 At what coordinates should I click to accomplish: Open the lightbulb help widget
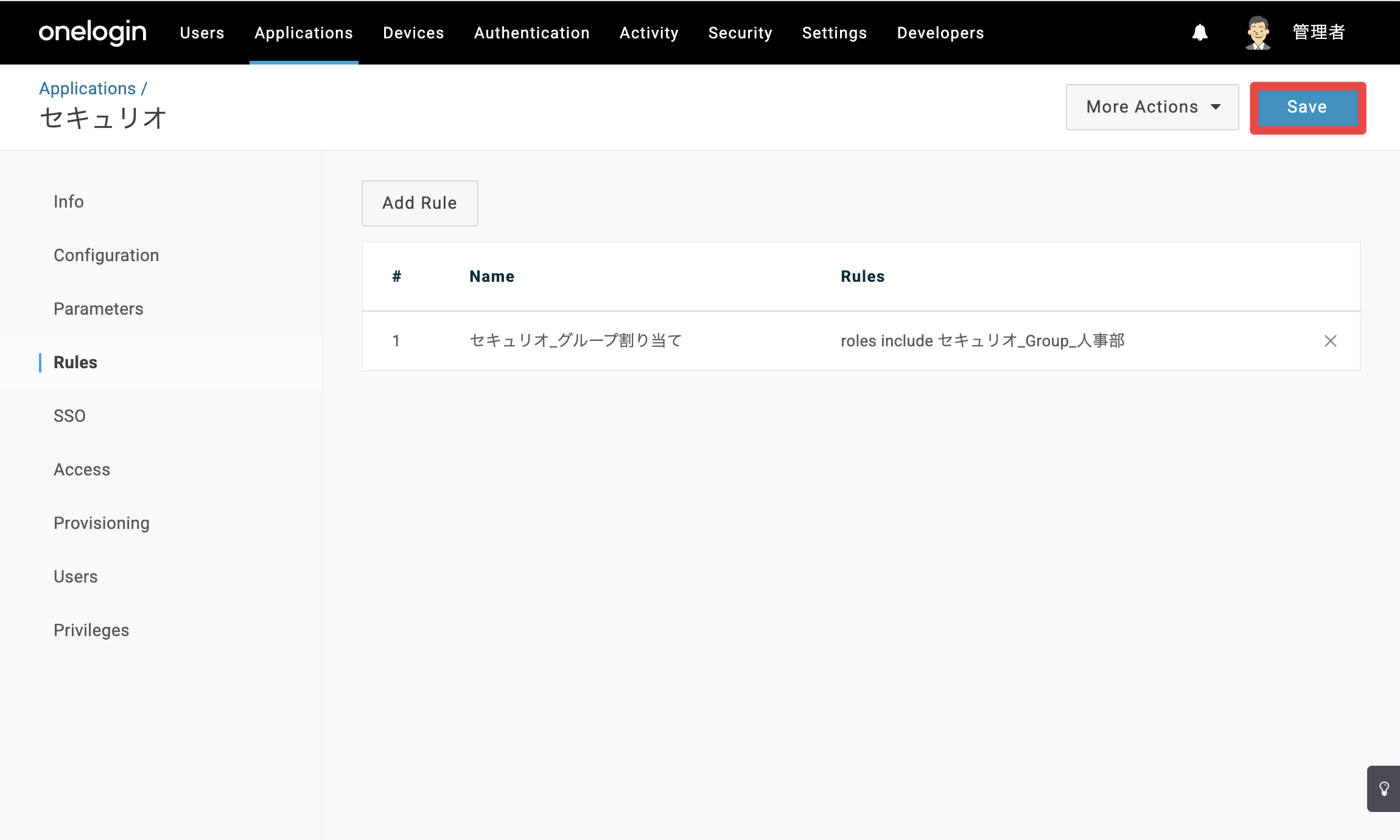pyautogui.click(x=1384, y=789)
